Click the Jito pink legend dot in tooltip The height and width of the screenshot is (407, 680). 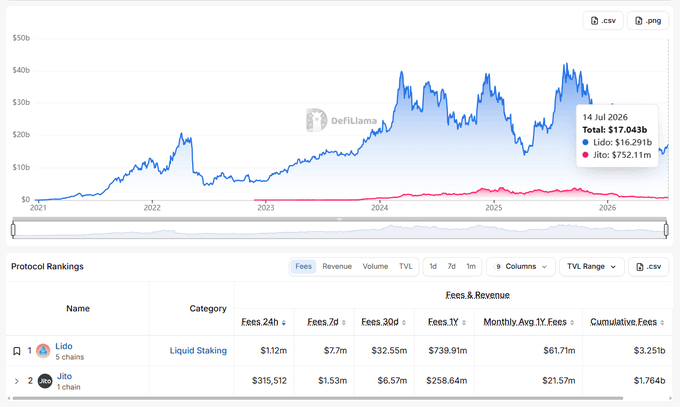point(585,155)
